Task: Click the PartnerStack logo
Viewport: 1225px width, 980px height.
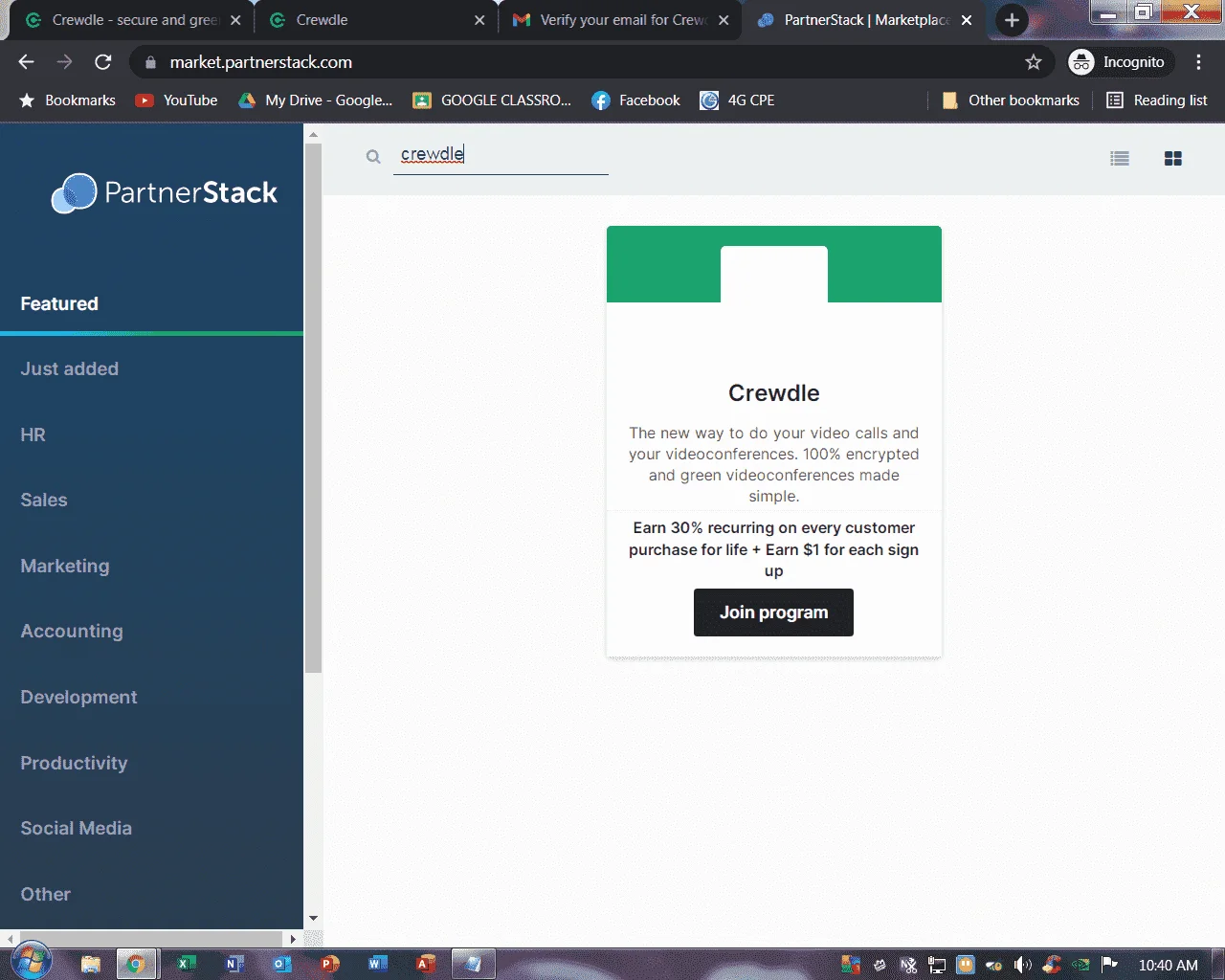Action: [164, 192]
